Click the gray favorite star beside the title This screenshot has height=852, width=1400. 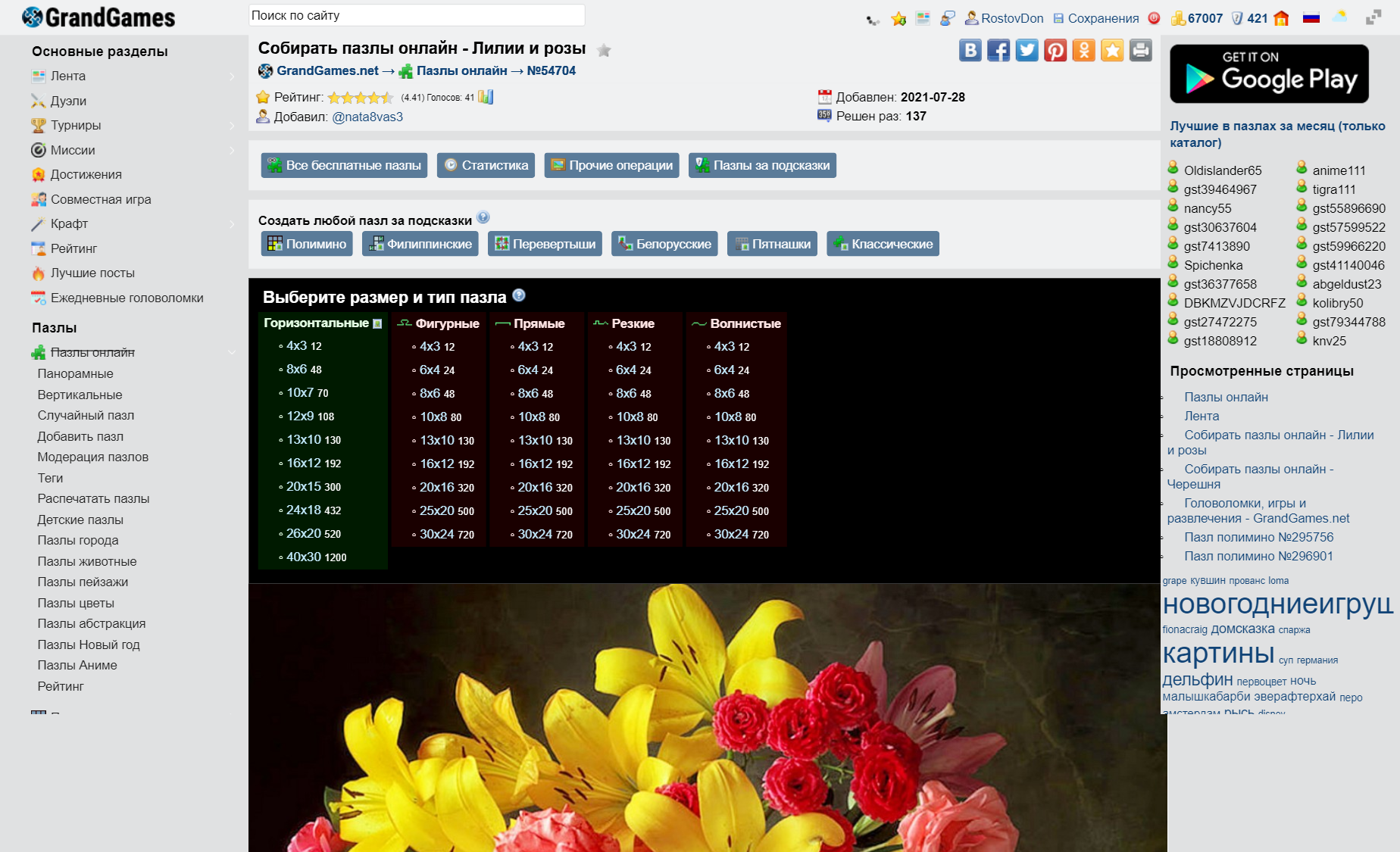coord(604,50)
